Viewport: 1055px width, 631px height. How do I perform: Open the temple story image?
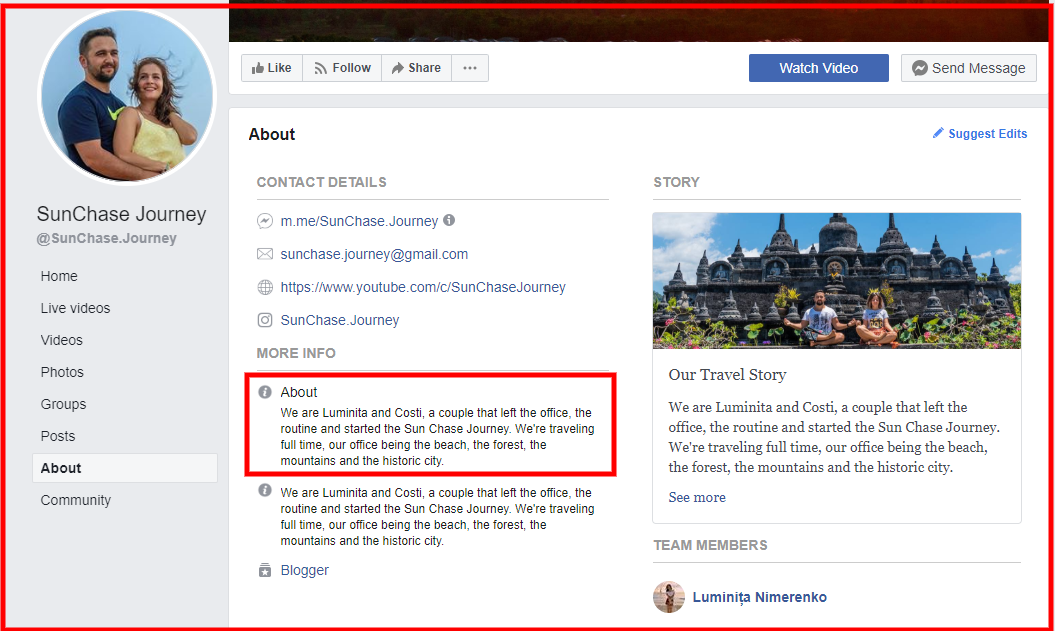pos(836,281)
